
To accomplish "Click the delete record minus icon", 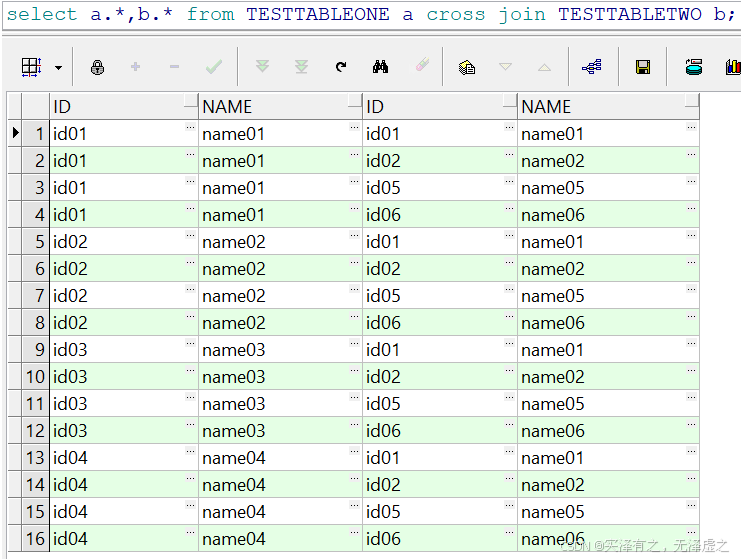I will coord(174,67).
